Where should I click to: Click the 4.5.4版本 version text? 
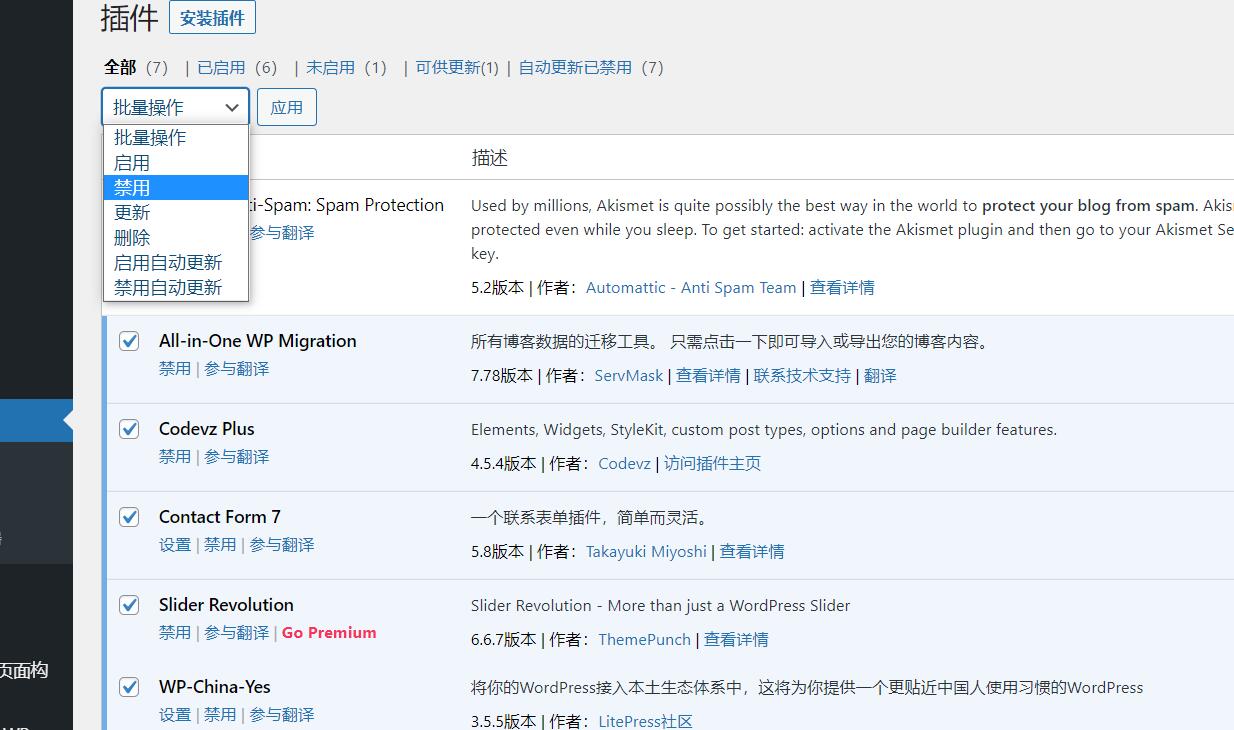pyautogui.click(x=504, y=464)
